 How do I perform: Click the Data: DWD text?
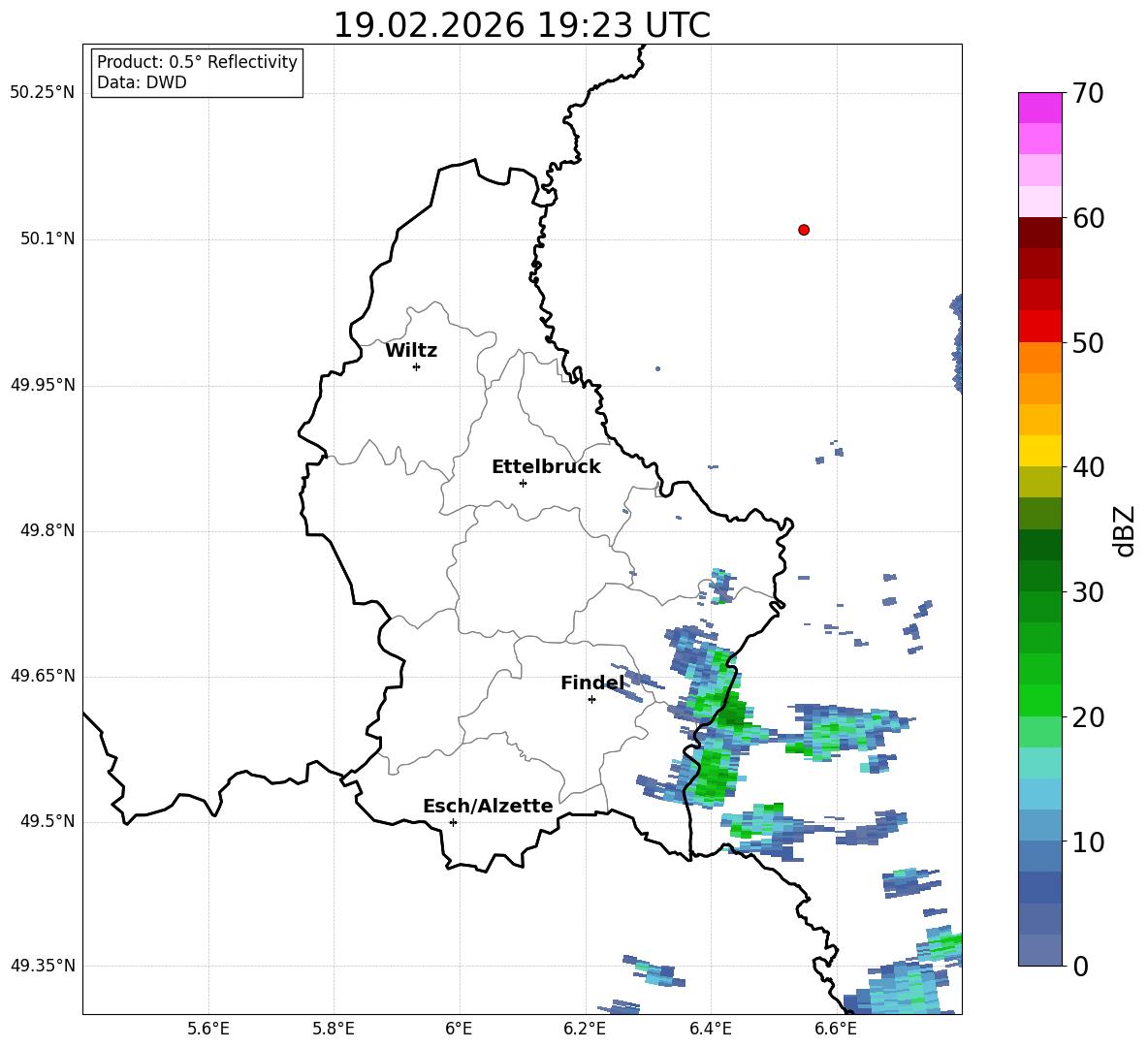tap(142, 82)
